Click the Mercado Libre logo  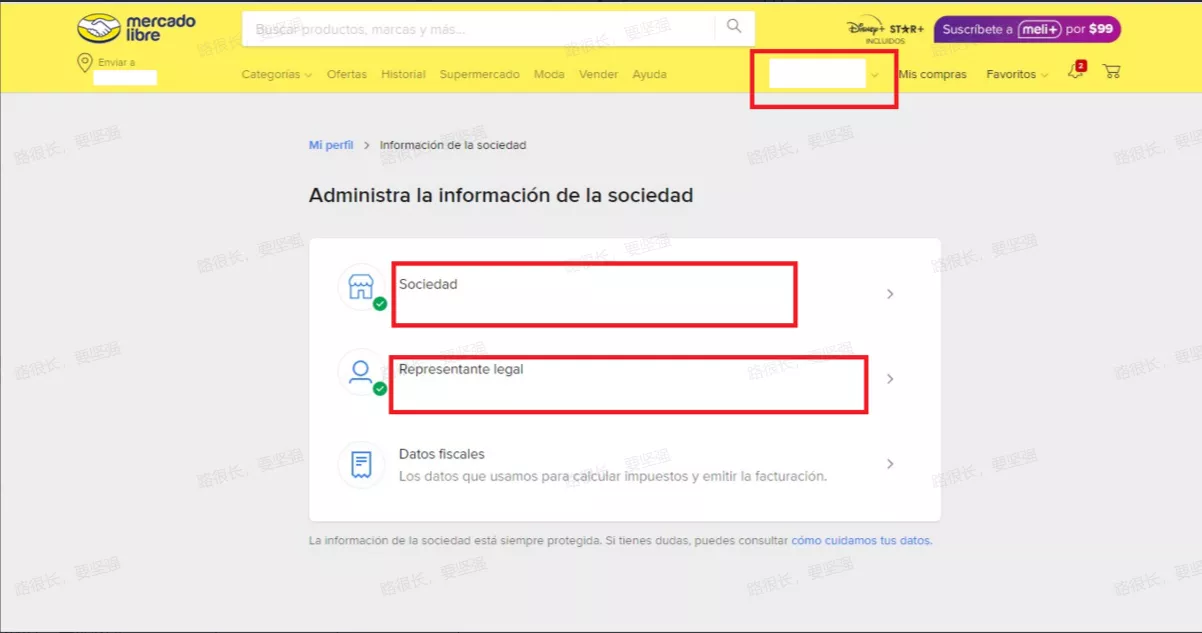pos(136,28)
